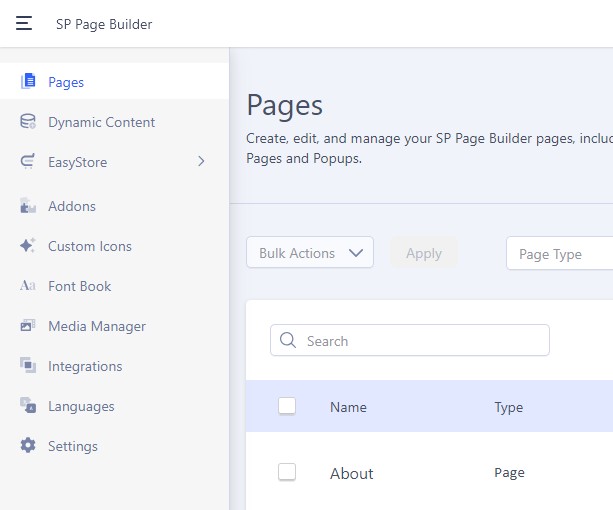This screenshot has height=510, width=613.
Task: Go to Languages in the sidebar
Action: point(81,406)
